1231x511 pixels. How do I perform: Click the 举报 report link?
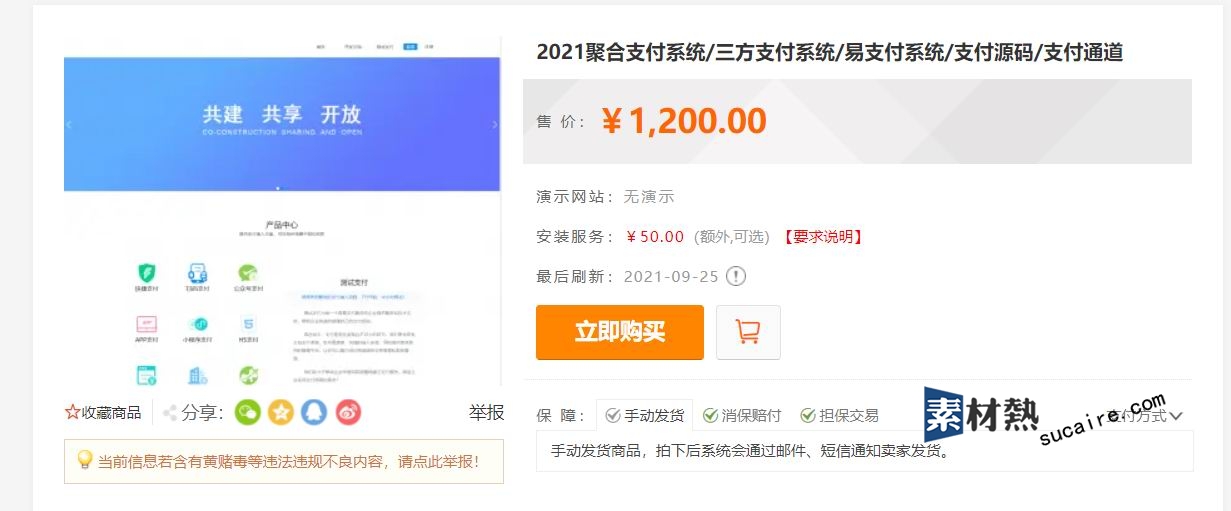[486, 412]
